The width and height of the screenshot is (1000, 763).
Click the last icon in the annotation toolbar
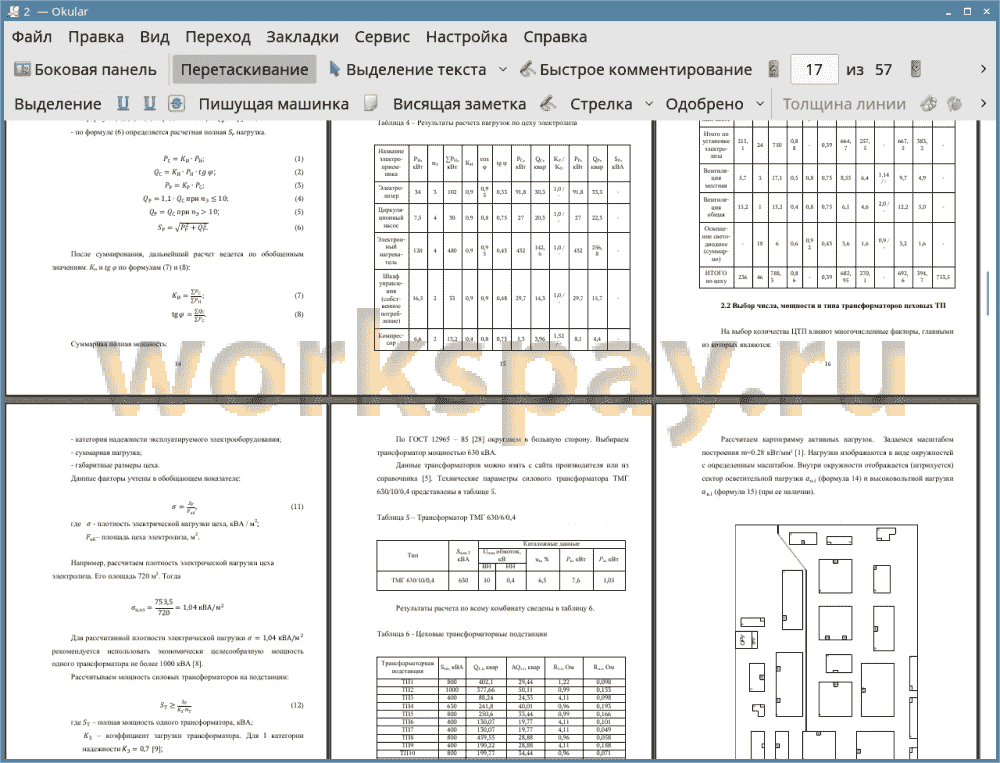[955, 103]
